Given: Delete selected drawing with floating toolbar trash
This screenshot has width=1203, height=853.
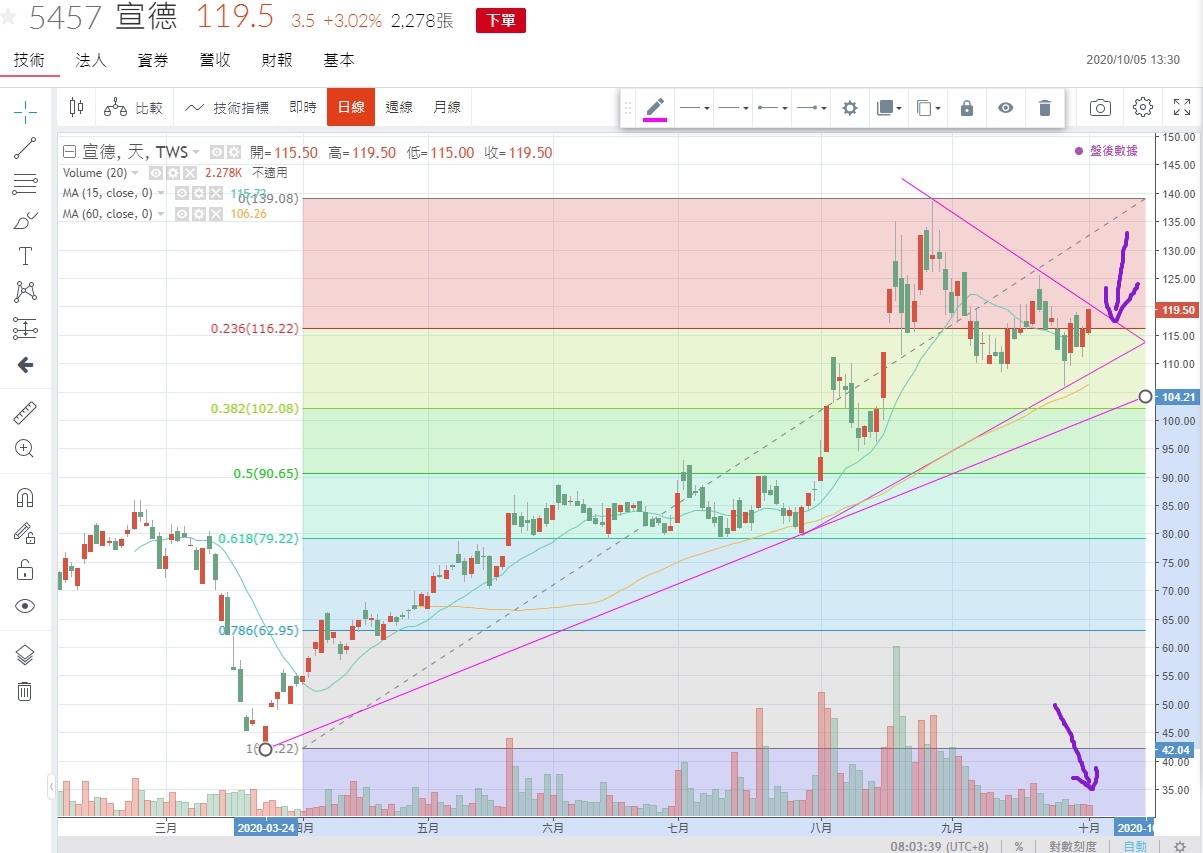Looking at the screenshot, I should 1045,108.
